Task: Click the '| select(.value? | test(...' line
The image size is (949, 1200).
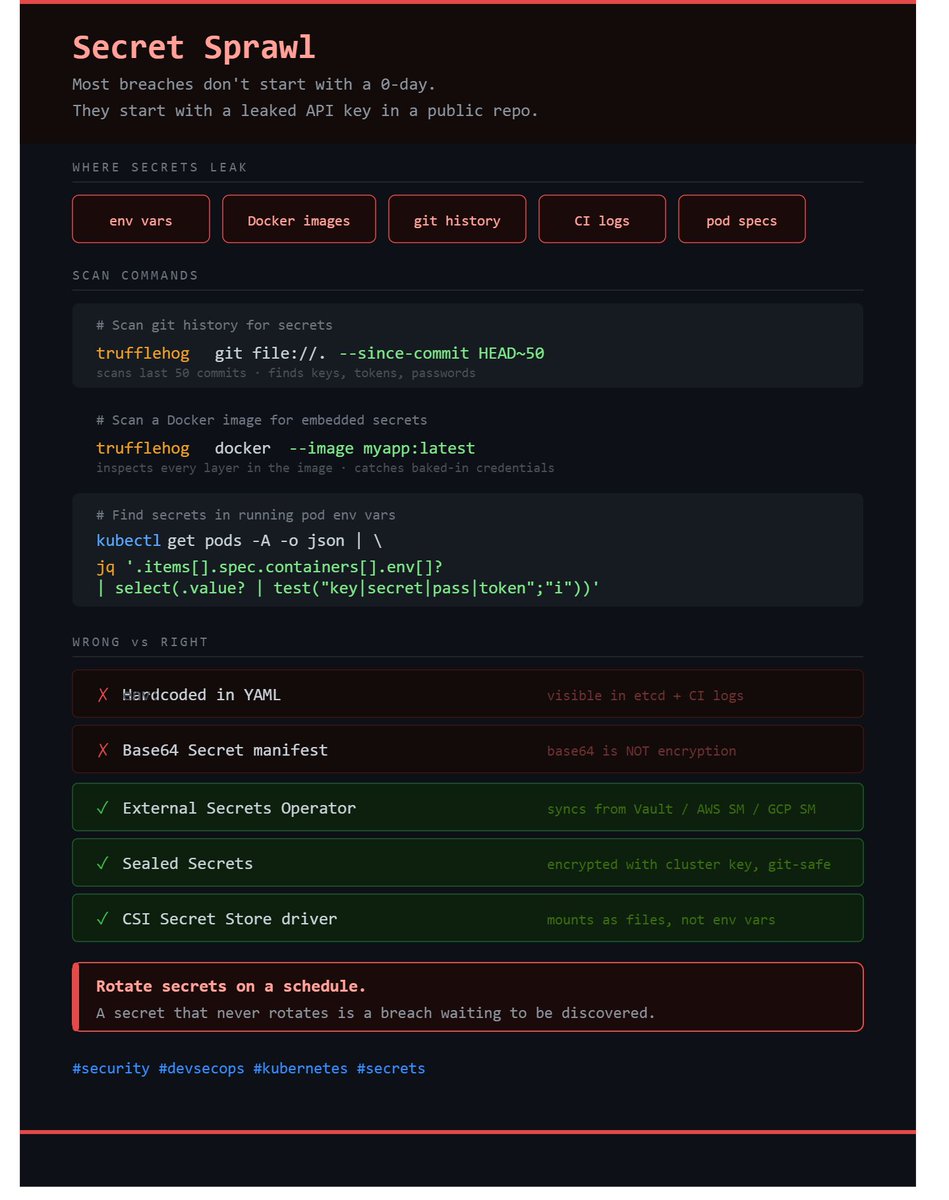Action: click(347, 588)
